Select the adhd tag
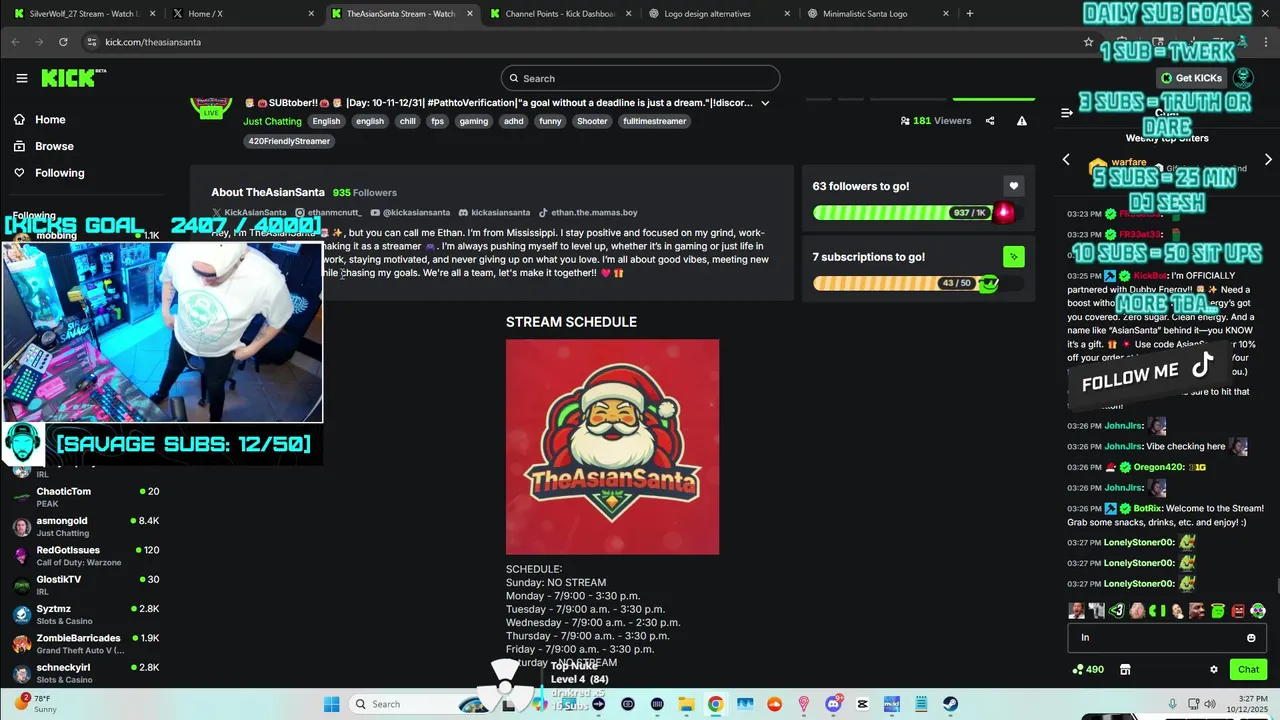Screen dimensions: 1280x720 pos(513,121)
